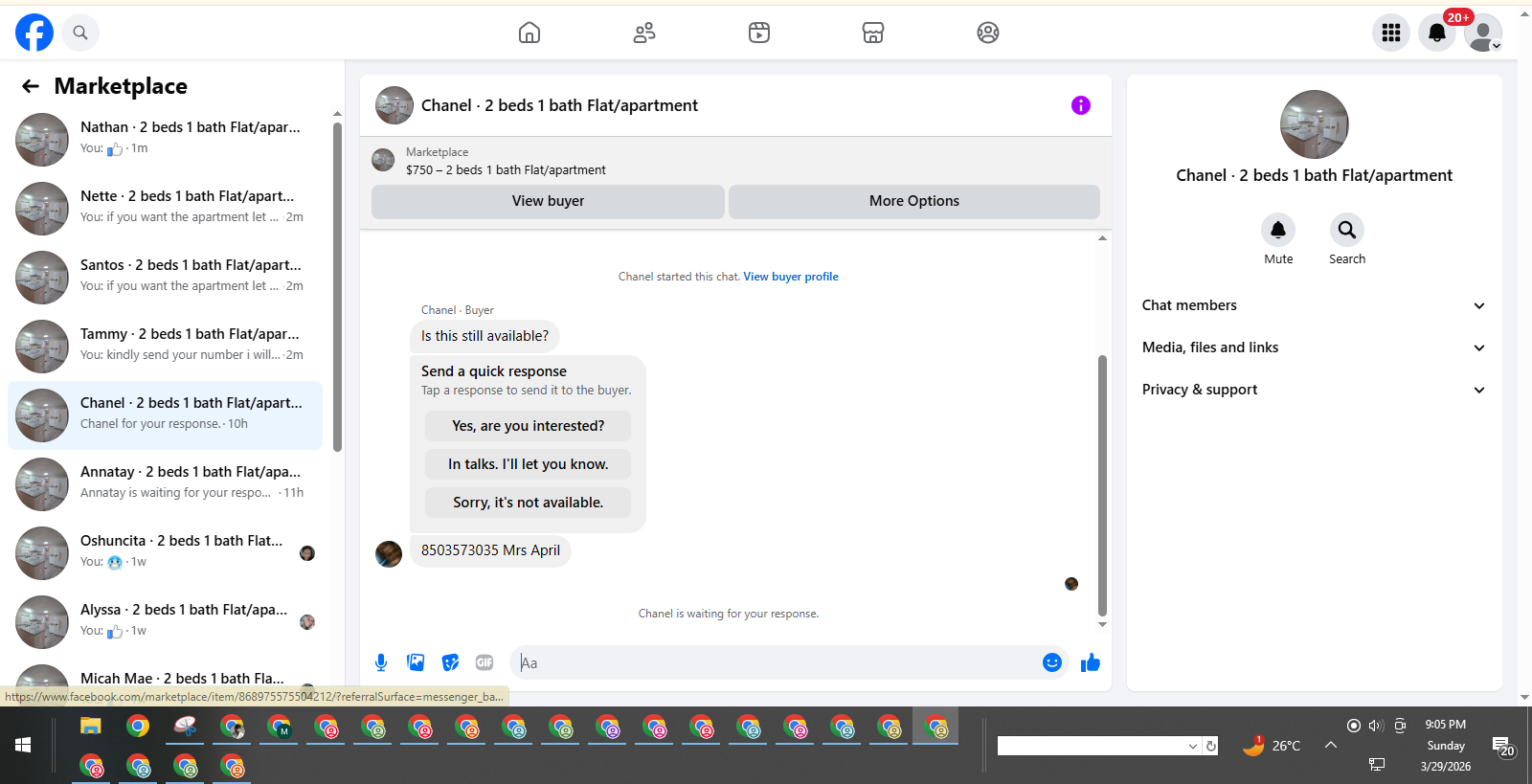Viewport: 1532px width, 784px height.
Task: Open the Notifications bell with 20+ badge
Action: [x=1437, y=33]
